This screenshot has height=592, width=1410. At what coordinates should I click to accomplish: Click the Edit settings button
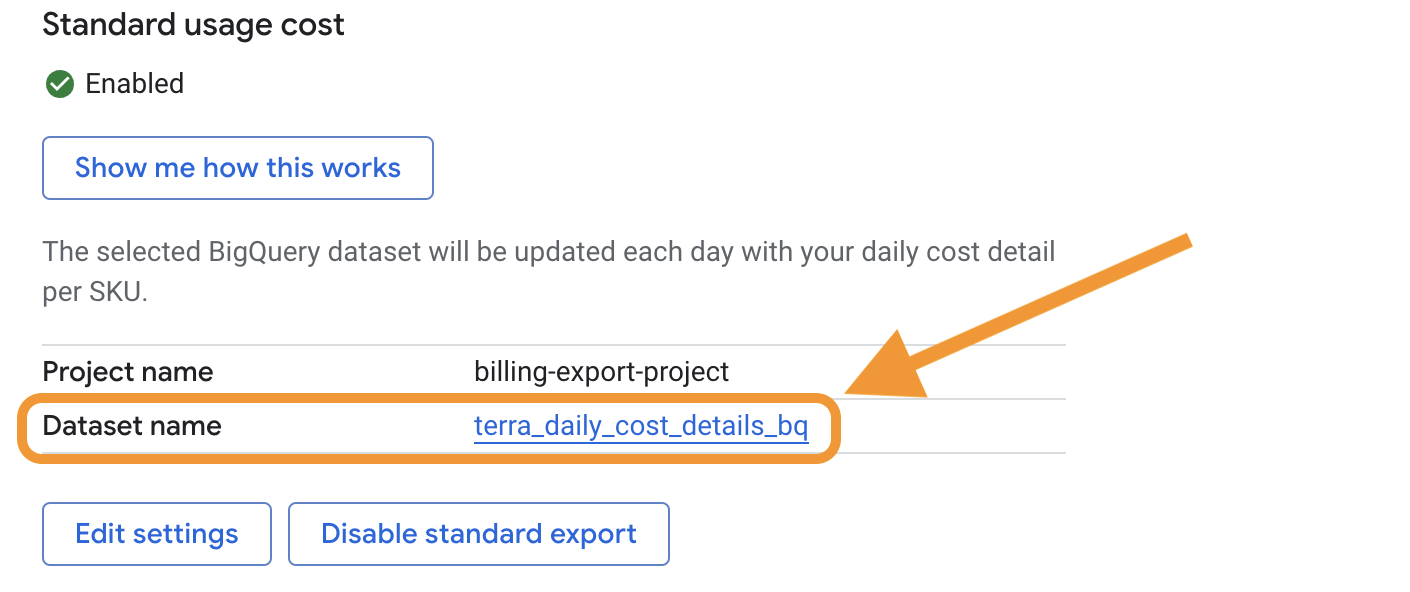point(157,534)
